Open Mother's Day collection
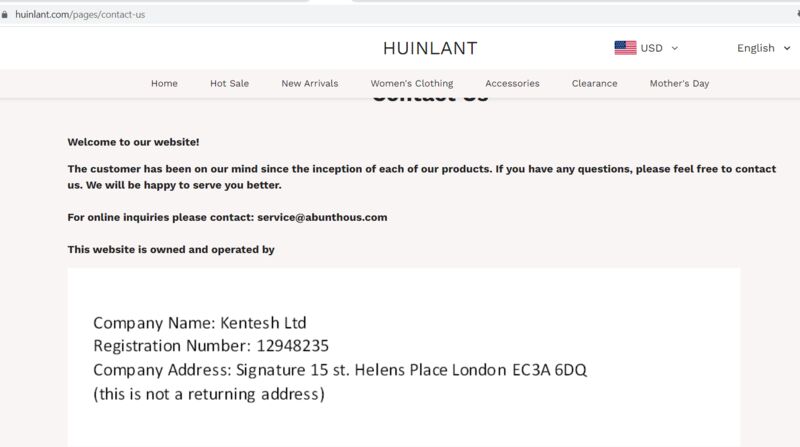The height and width of the screenshot is (447, 800). point(679,83)
